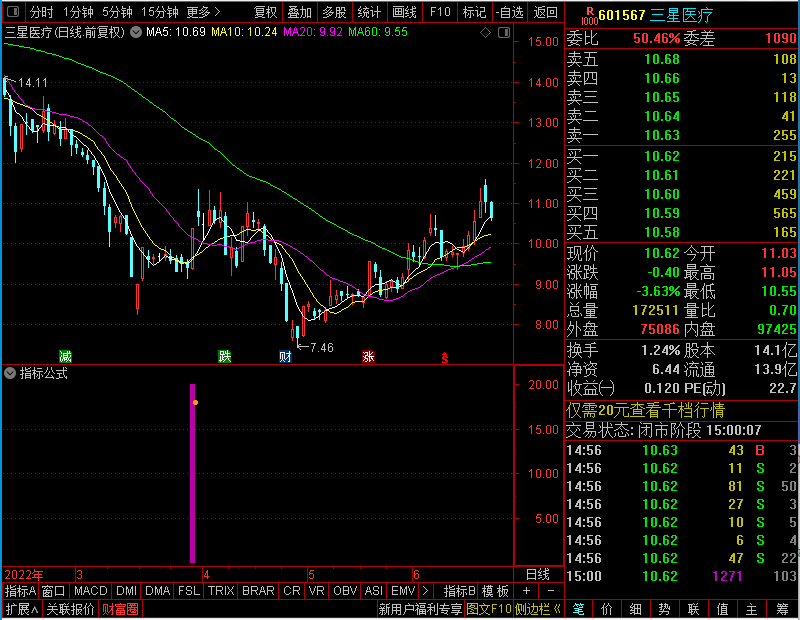Screen dimensions: 800x620
Task: Select the 主 tab in the sidebar
Action: 752,609
